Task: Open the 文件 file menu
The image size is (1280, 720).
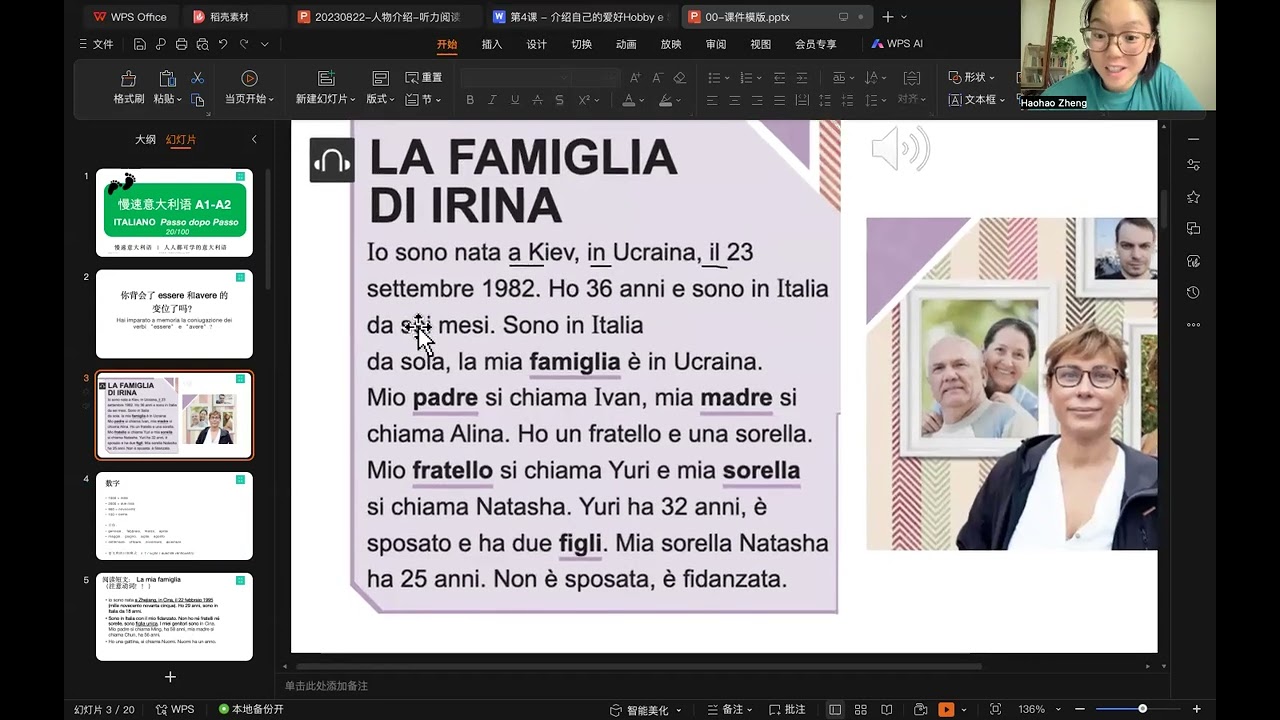Action: click(97, 44)
